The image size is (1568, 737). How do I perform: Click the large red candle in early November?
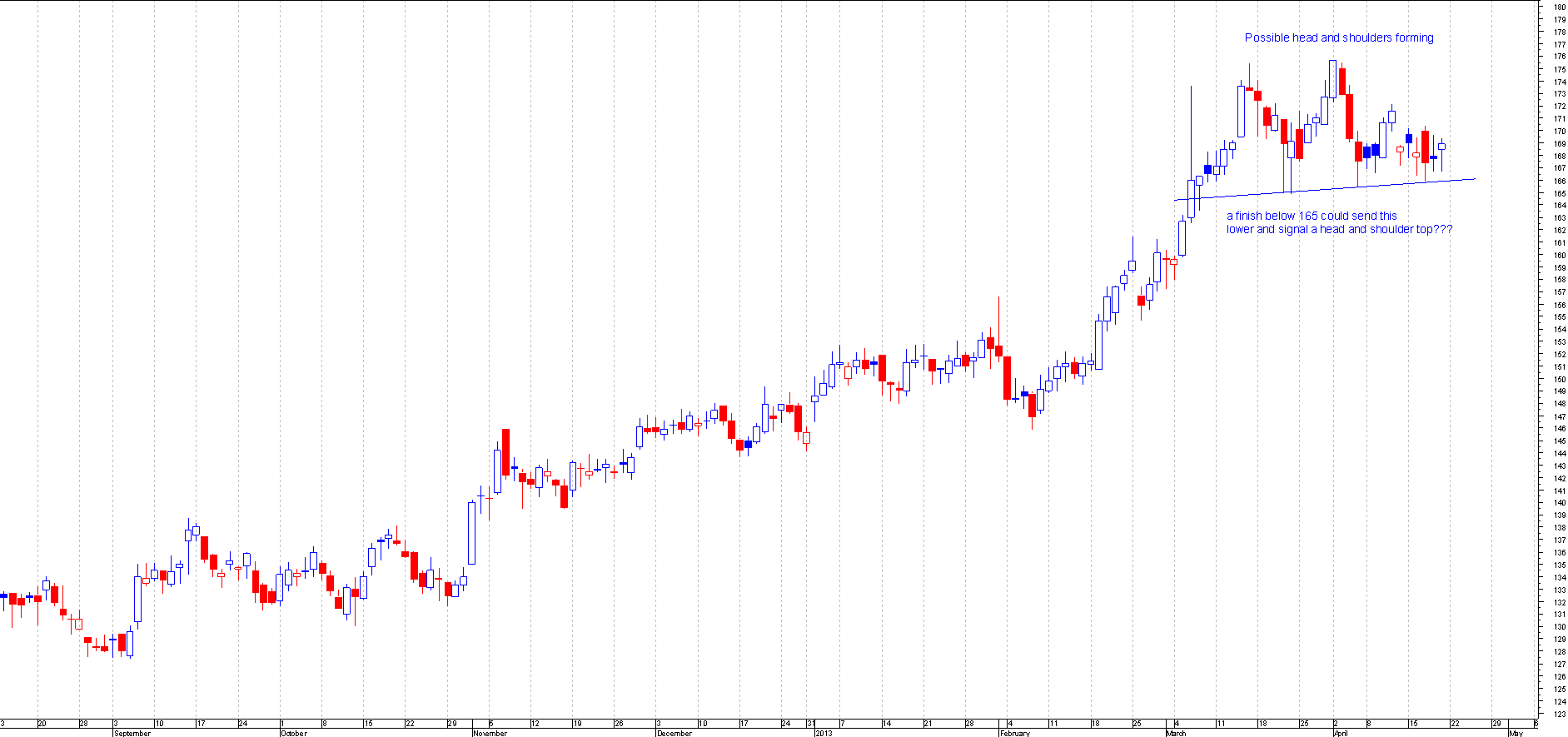pyautogui.click(x=505, y=452)
